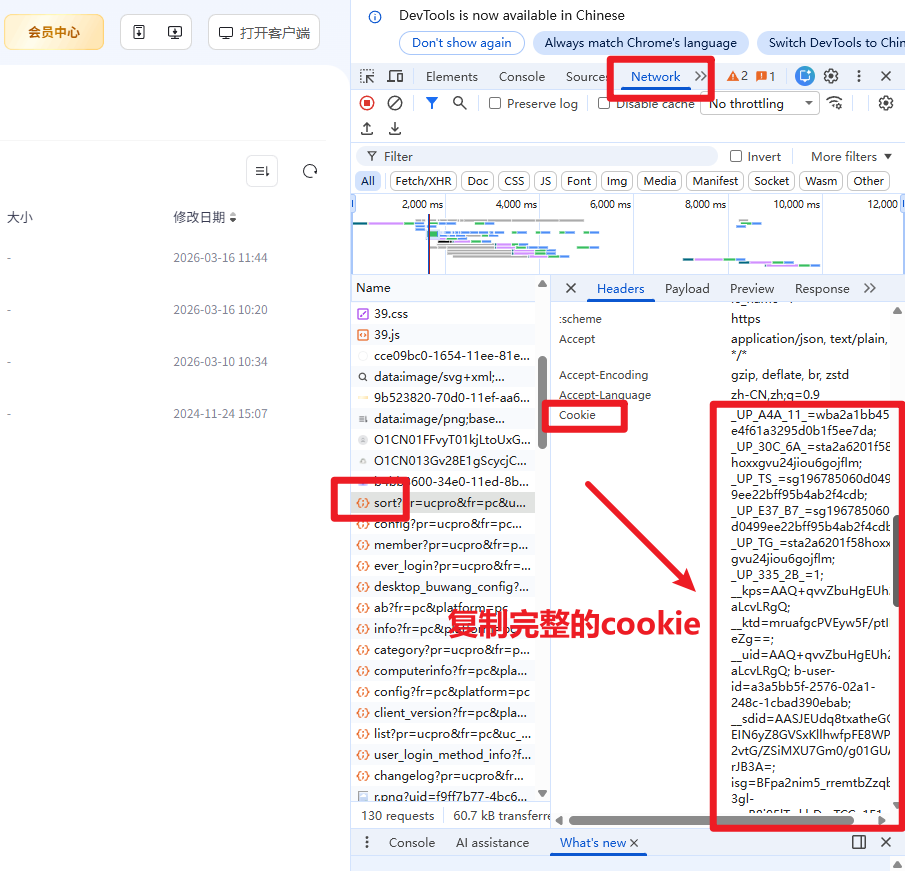Enable Preserve log checkbox
This screenshot has height=871, width=905.
[x=495, y=103]
